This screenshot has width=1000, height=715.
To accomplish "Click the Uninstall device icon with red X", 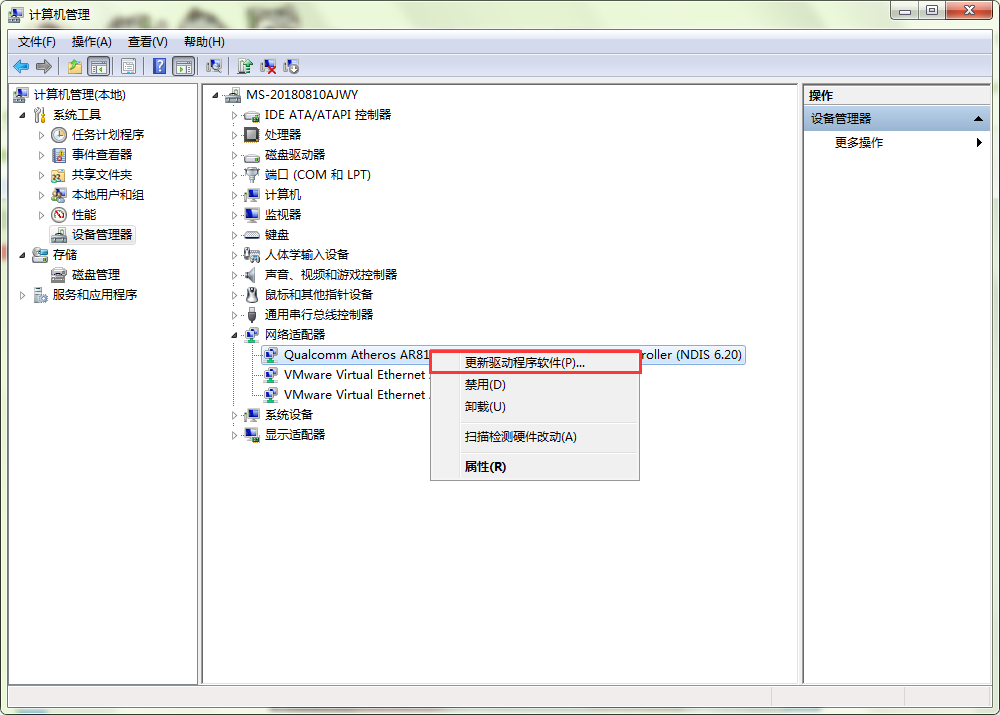I will pyautogui.click(x=268, y=66).
